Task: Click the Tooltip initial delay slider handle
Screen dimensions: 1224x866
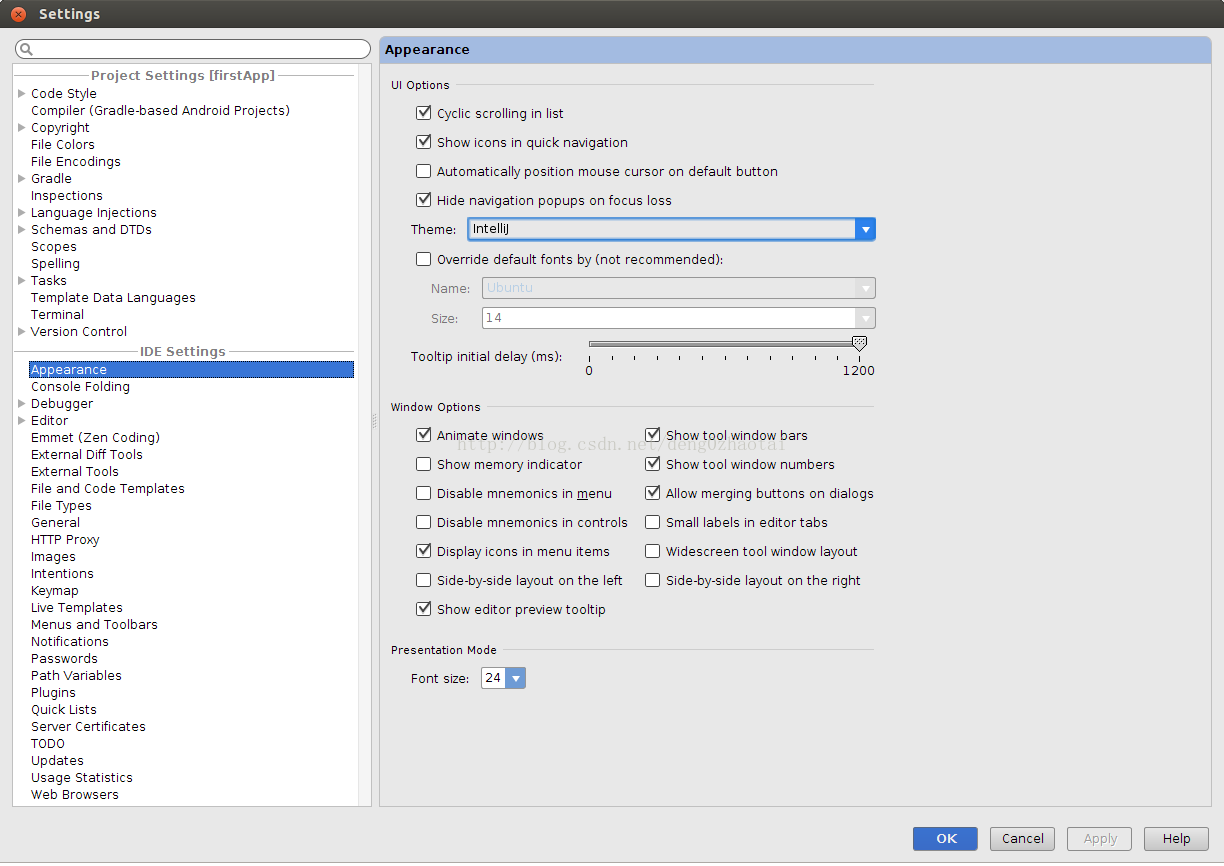Action: pyautogui.click(x=859, y=344)
